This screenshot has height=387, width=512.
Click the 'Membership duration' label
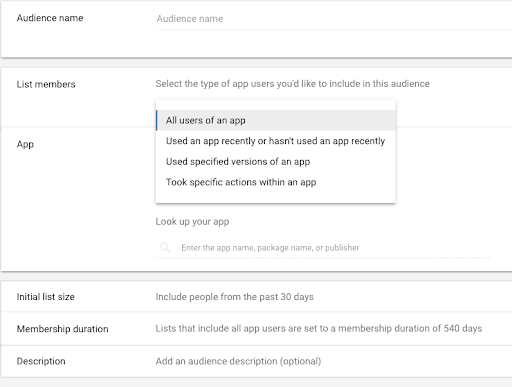62,329
